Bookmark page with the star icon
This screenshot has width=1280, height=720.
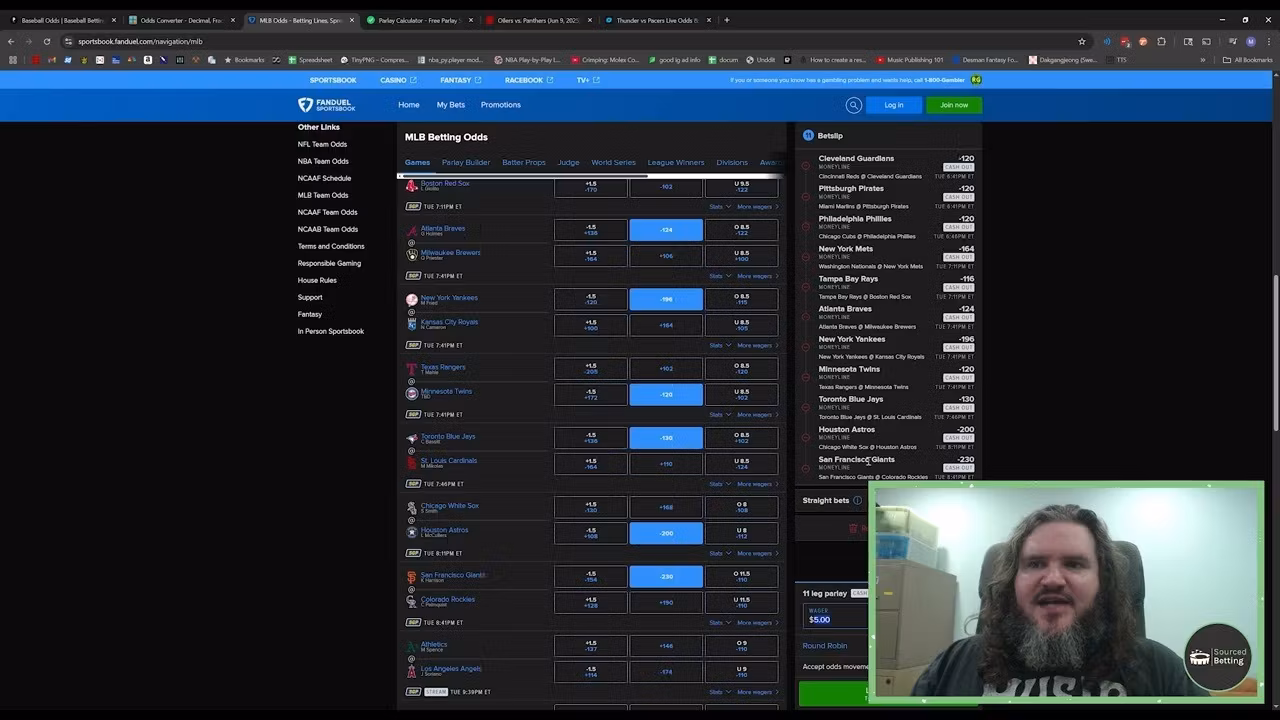click(1081, 41)
